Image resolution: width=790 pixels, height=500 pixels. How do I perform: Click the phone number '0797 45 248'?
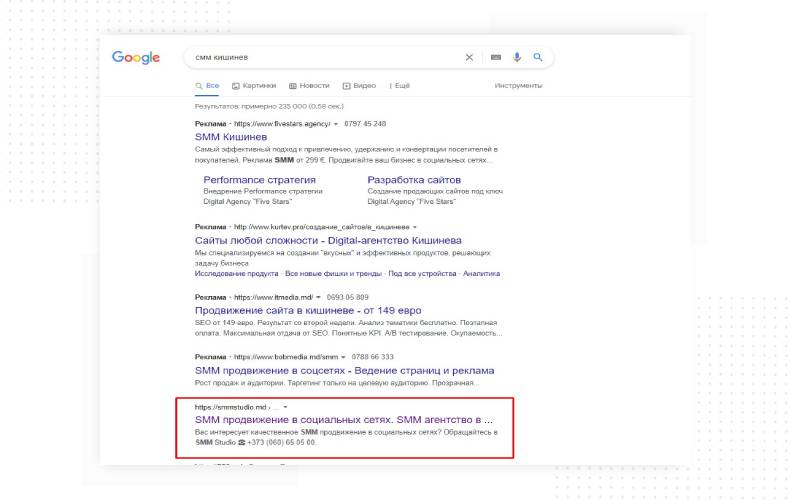365,124
